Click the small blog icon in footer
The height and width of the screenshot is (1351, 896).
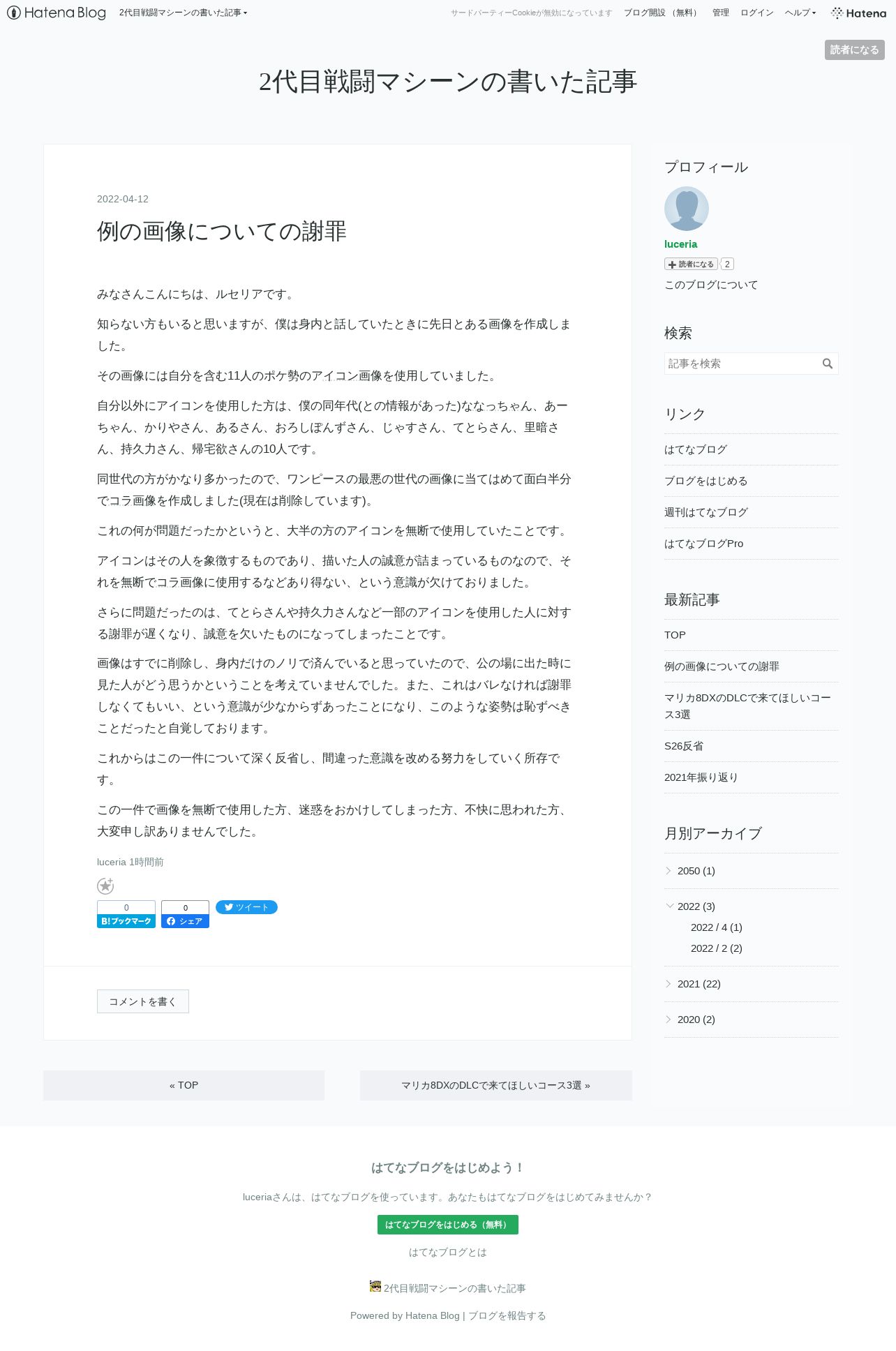375,1286
